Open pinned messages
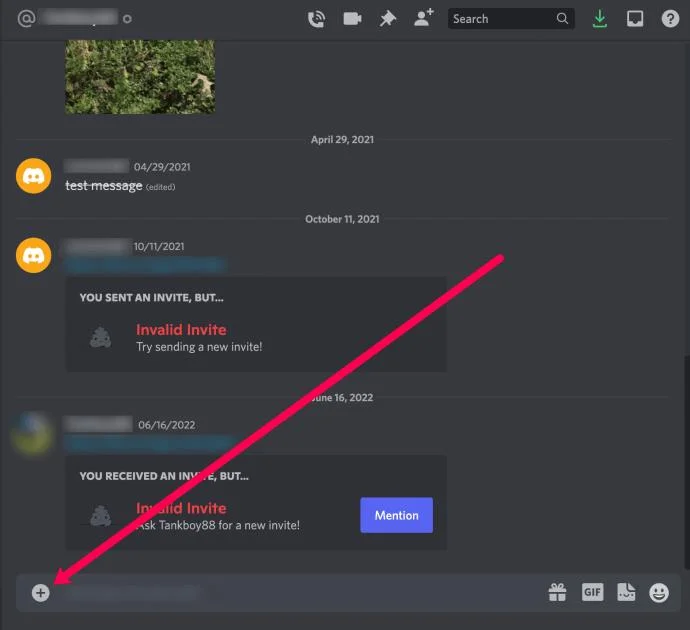 (x=388, y=19)
